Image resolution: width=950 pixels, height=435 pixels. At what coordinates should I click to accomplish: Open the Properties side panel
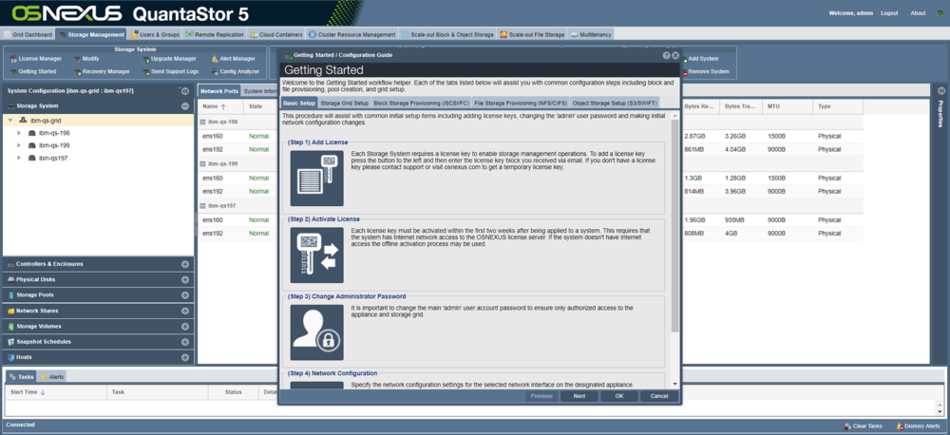point(940,114)
